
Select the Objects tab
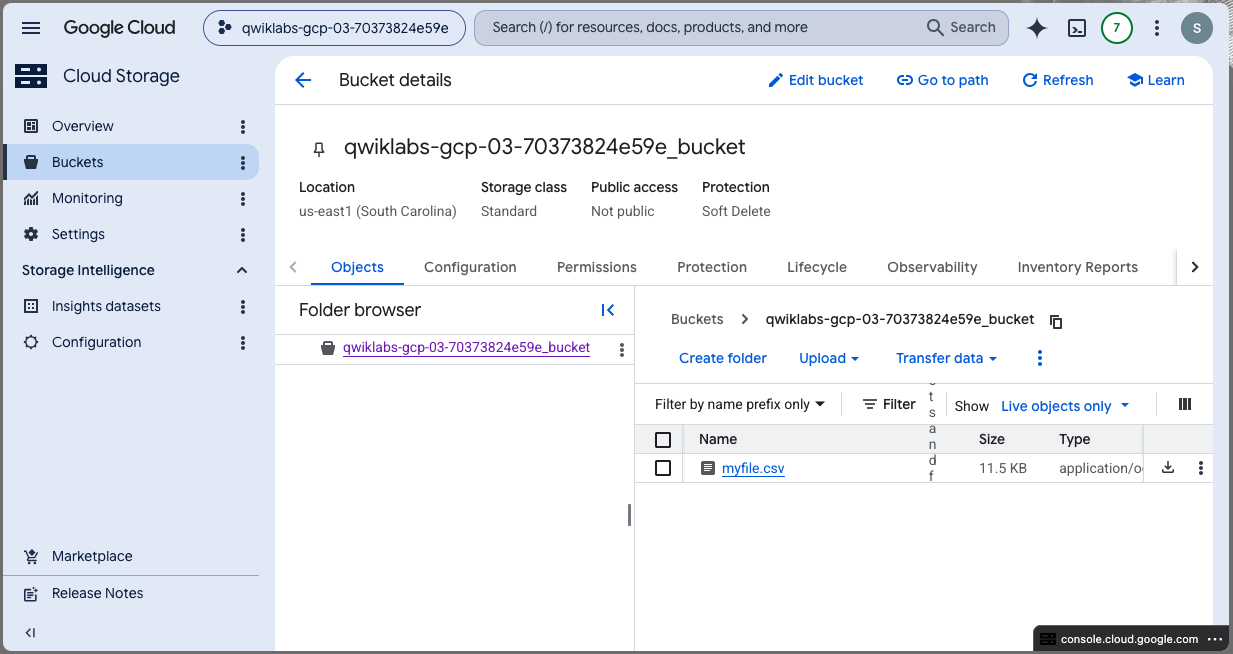pos(357,267)
